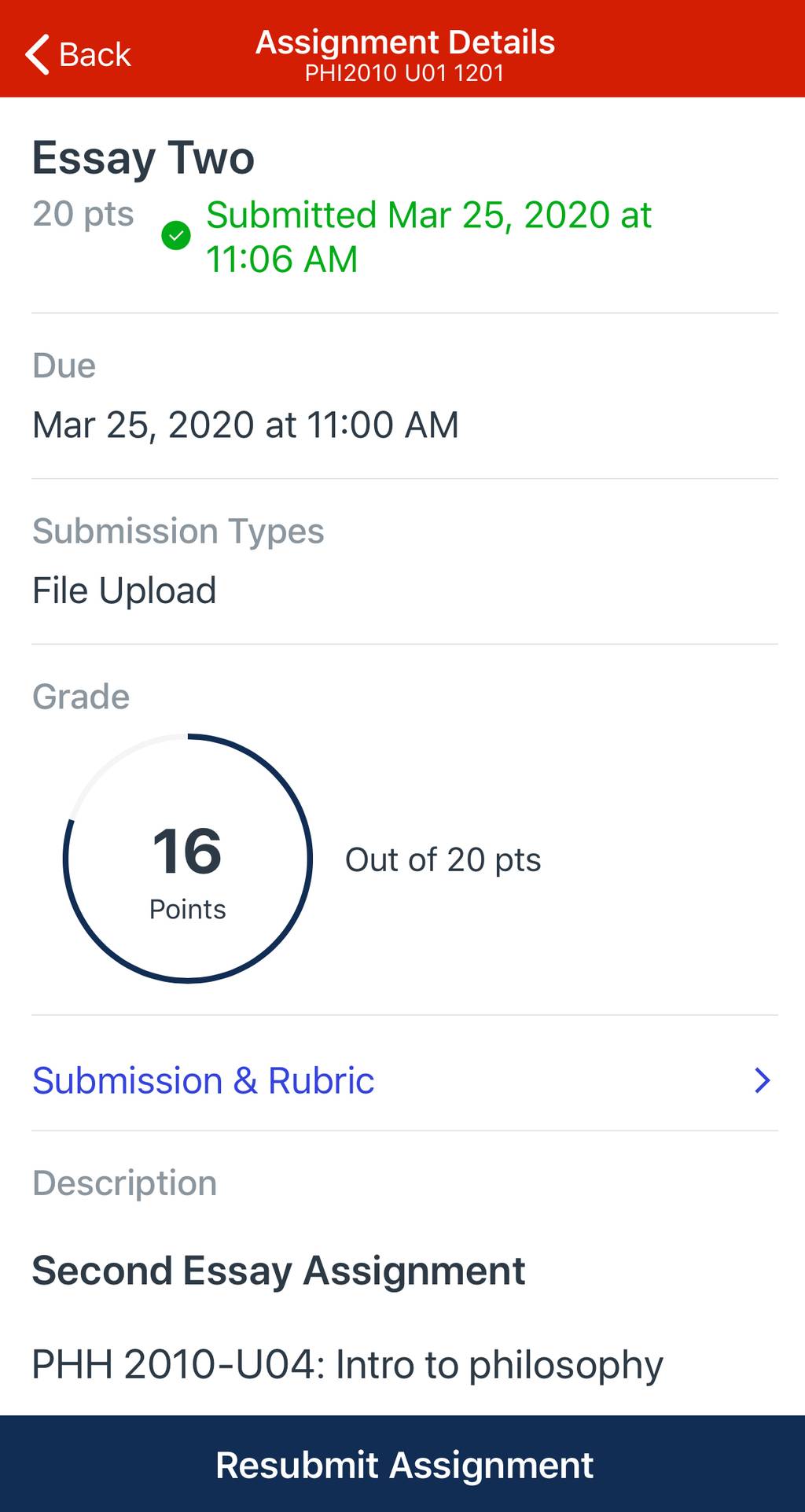Go Back to previous screen
805x1512 pixels.
(79, 54)
